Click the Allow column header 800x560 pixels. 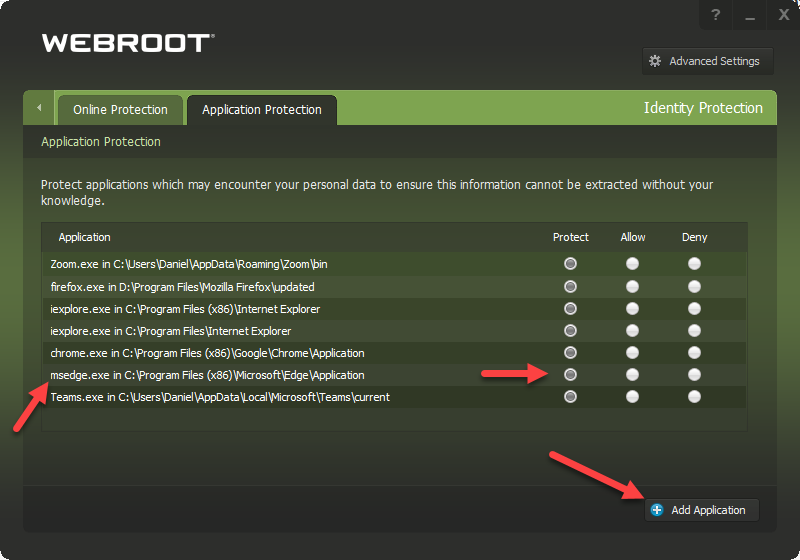click(x=633, y=237)
